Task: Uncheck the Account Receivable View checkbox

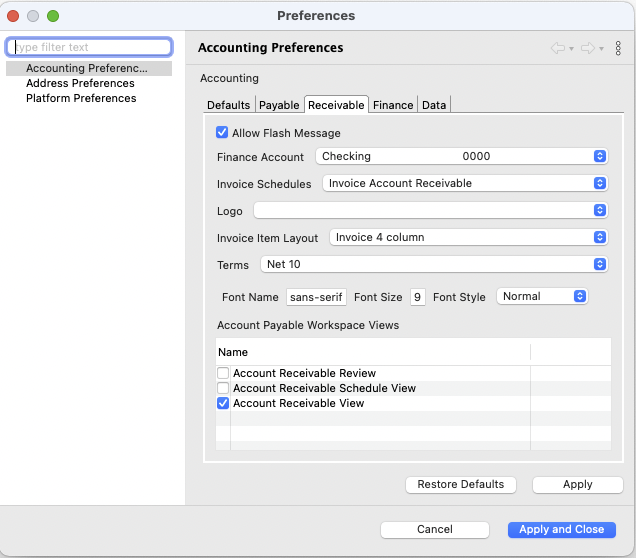Action: 223,403
